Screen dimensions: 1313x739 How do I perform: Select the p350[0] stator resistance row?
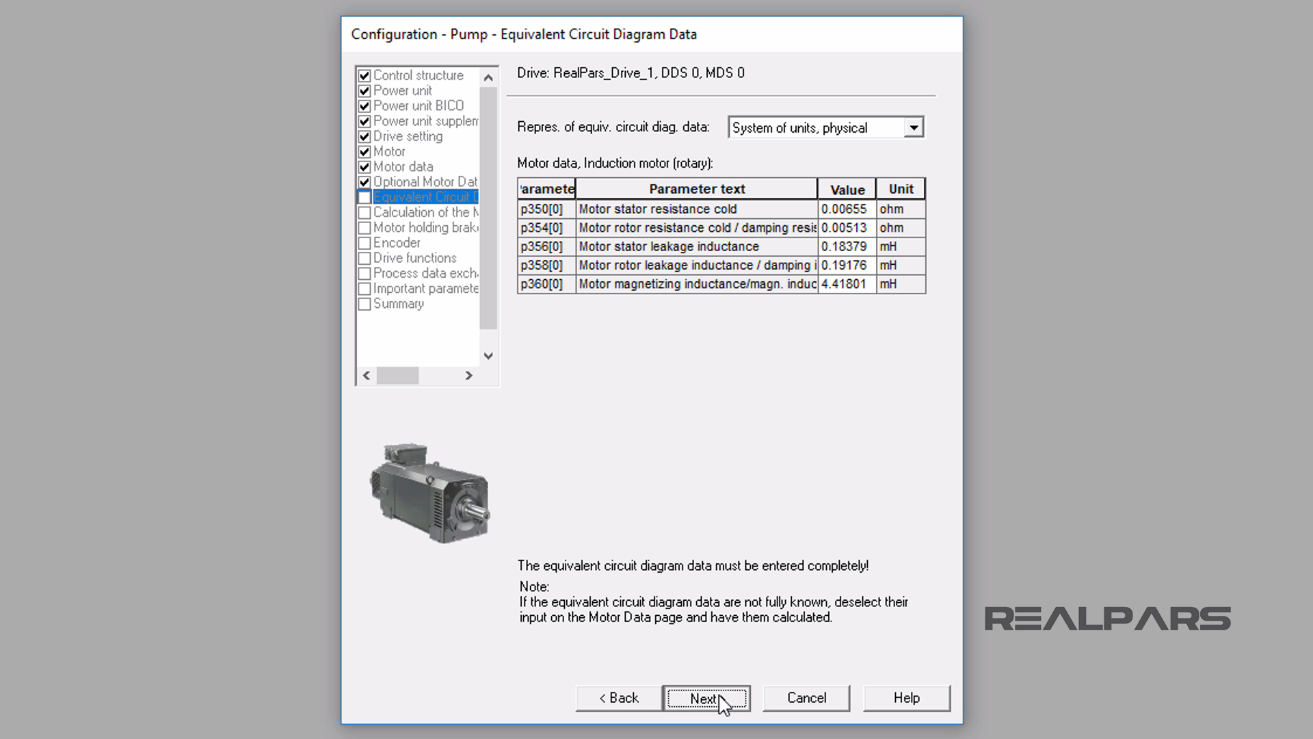(x=697, y=209)
